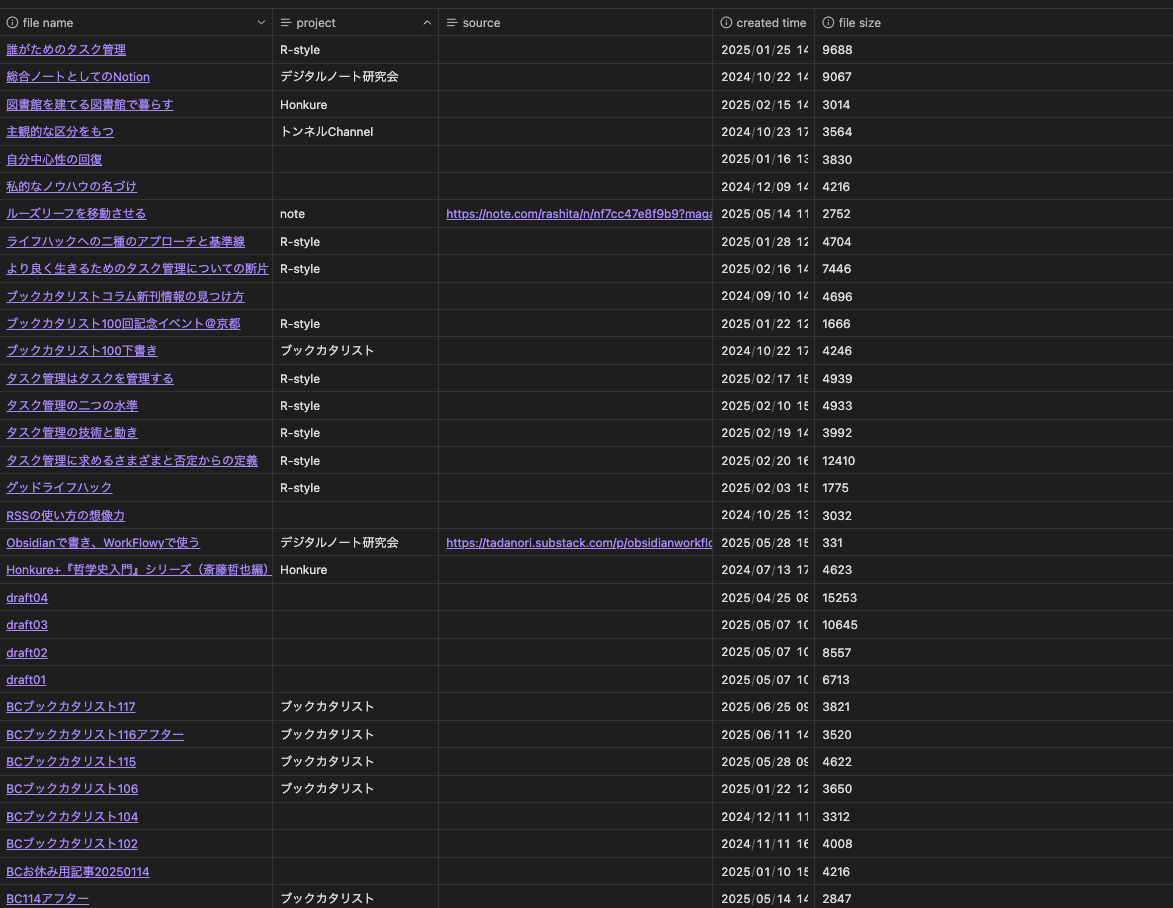Click the text-type icon next to project header

[x=286, y=23]
